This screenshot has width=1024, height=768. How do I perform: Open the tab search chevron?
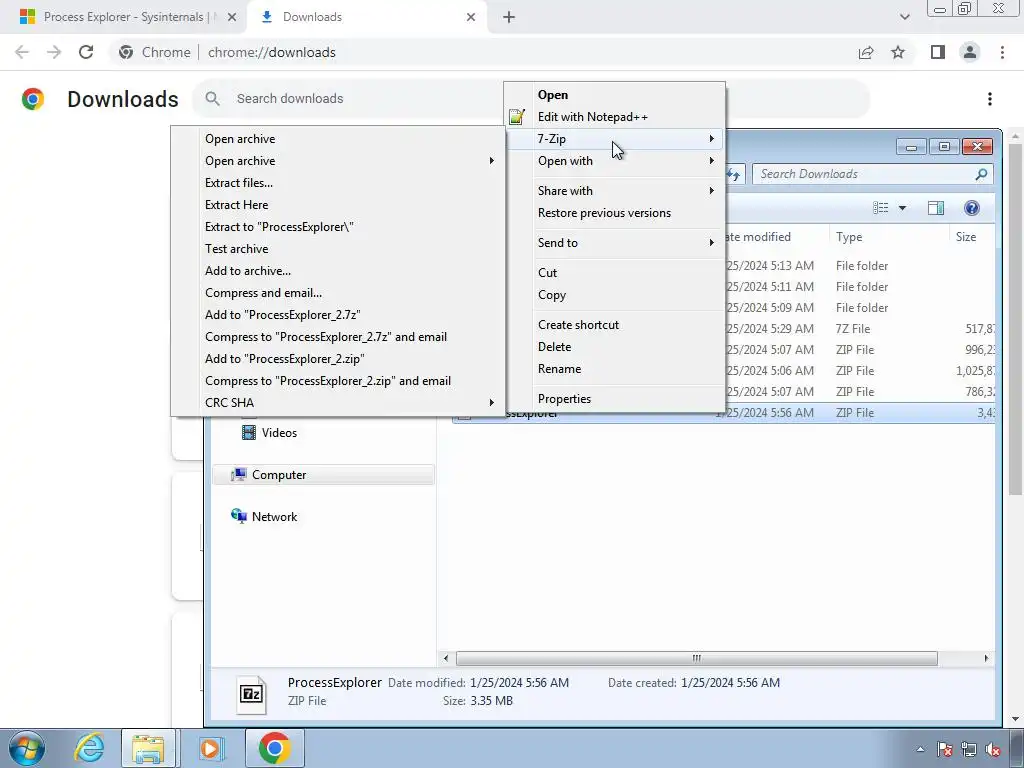pos(904,17)
